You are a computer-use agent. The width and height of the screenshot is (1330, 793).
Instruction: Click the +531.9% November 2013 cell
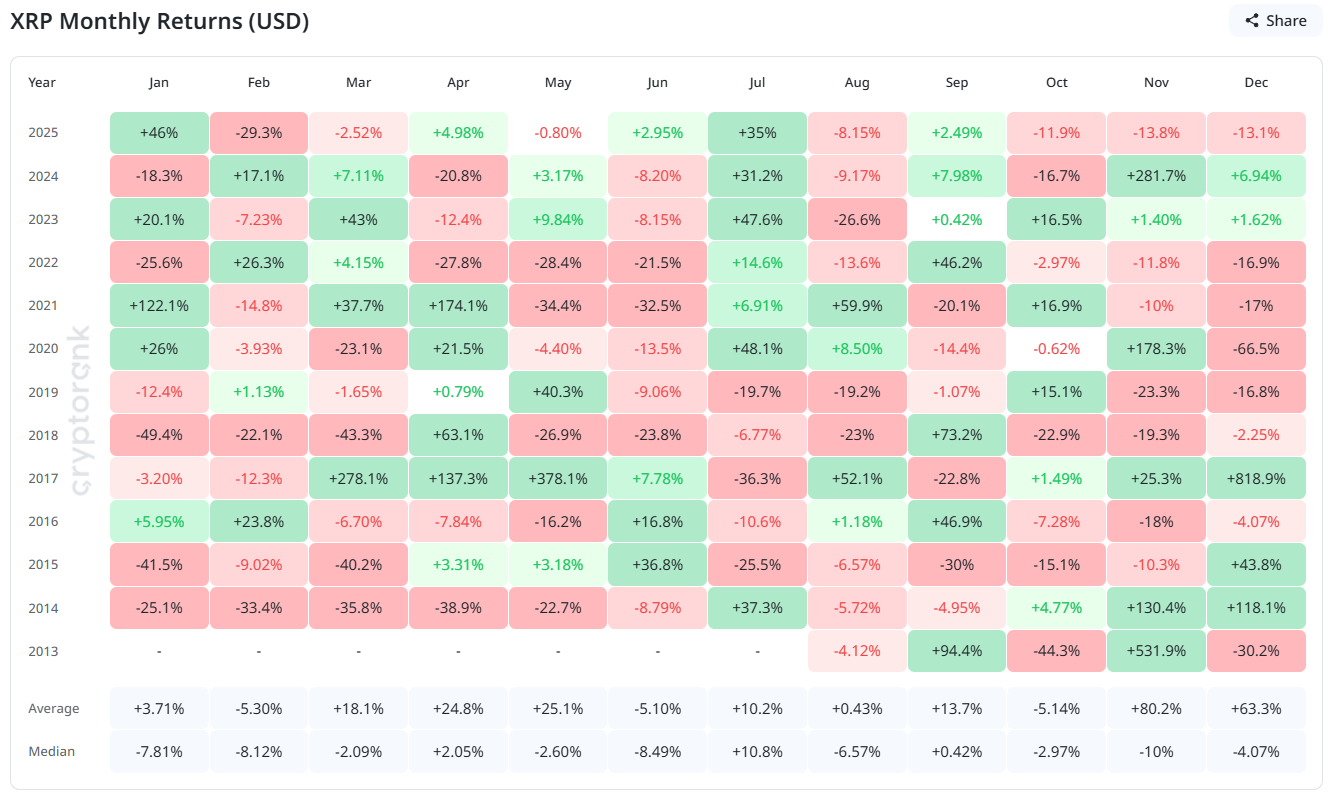(x=1156, y=650)
